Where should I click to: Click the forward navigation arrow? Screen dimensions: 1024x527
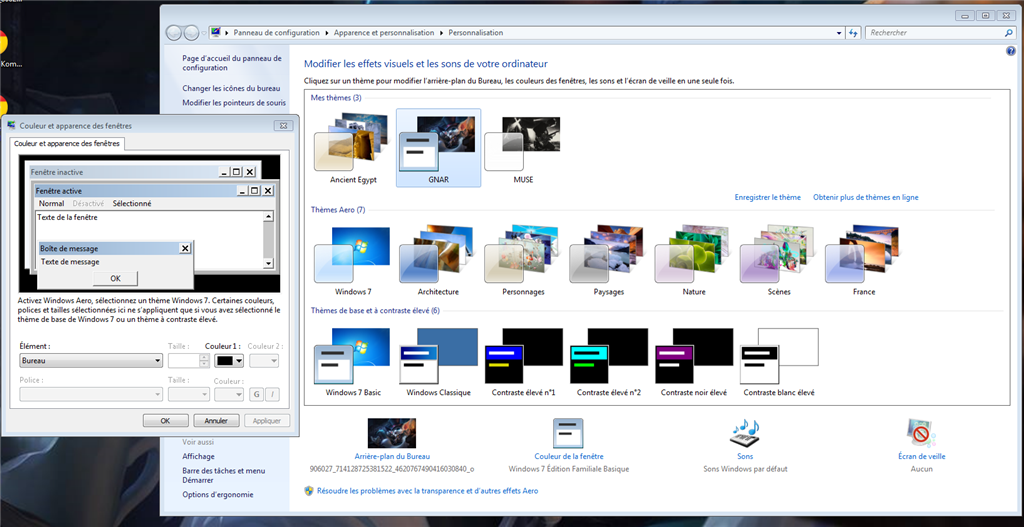tap(191, 33)
